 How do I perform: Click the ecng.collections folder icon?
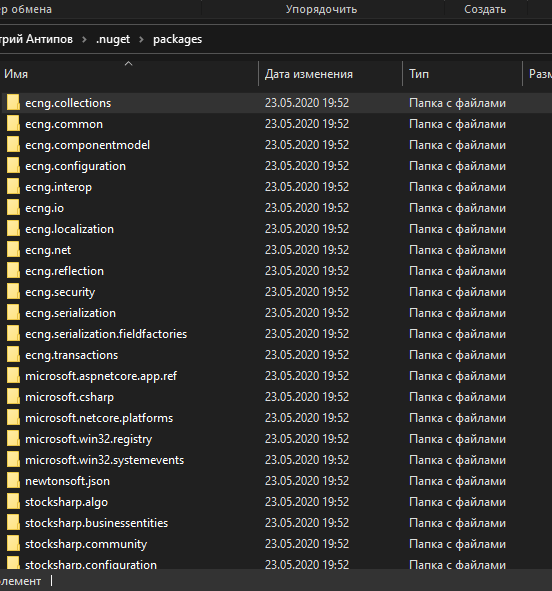[13, 103]
